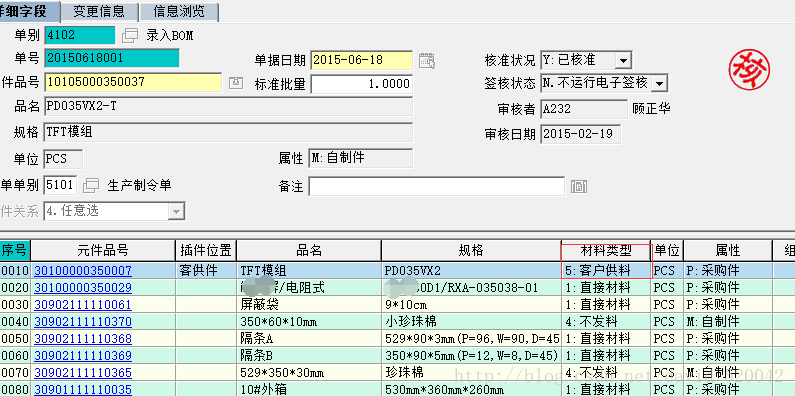Open the lookup icon beside 5101 生产制令单
Screen dimensions: 795x396
[91, 186]
